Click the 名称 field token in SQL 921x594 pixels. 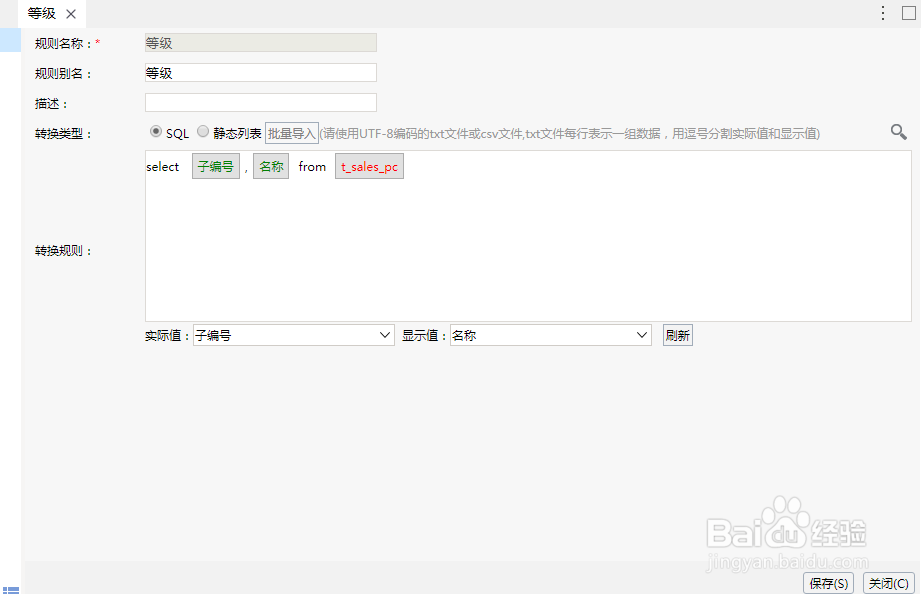coord(271,166)
